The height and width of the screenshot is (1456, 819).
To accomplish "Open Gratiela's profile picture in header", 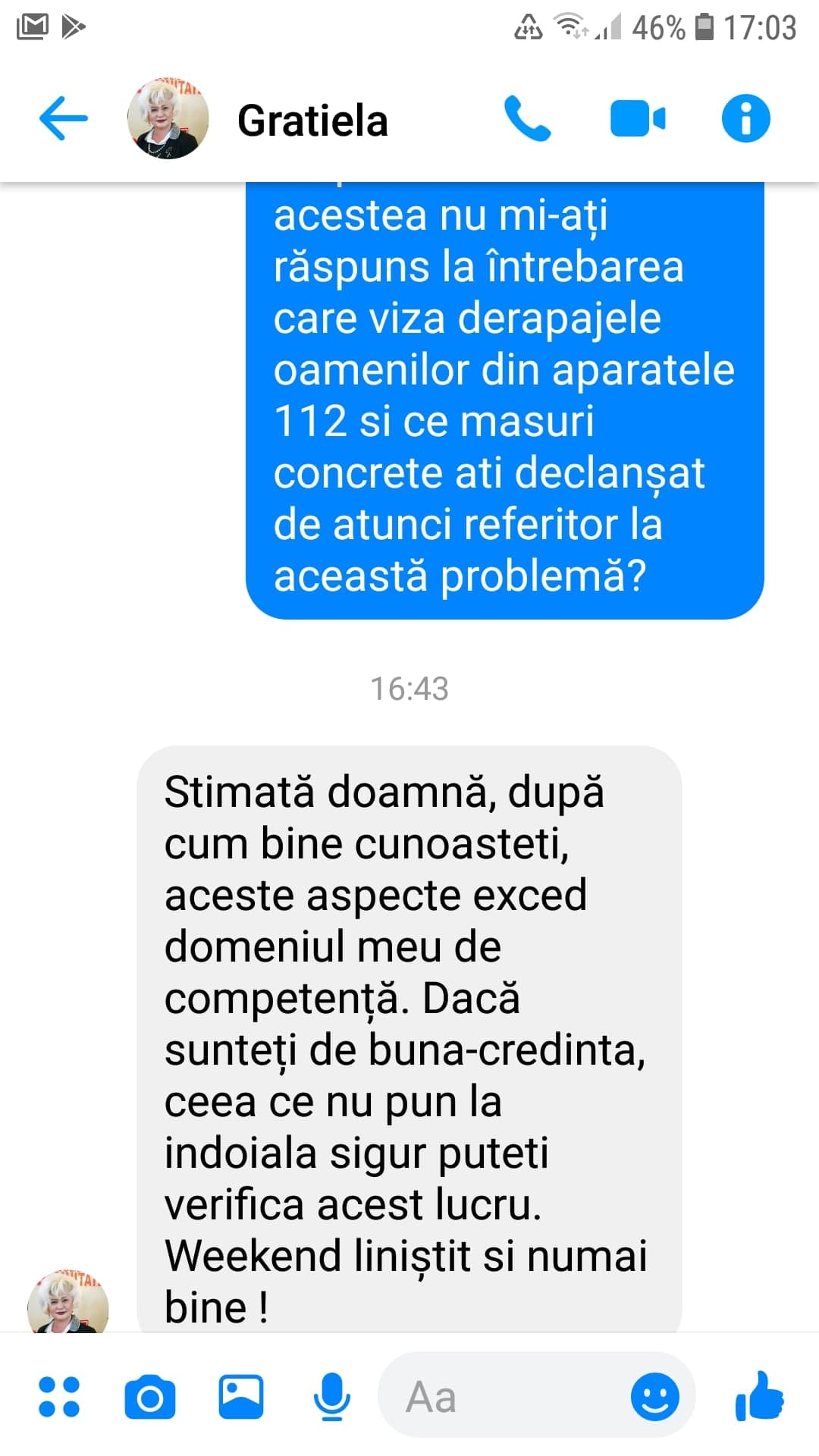I will pos(168,118).
